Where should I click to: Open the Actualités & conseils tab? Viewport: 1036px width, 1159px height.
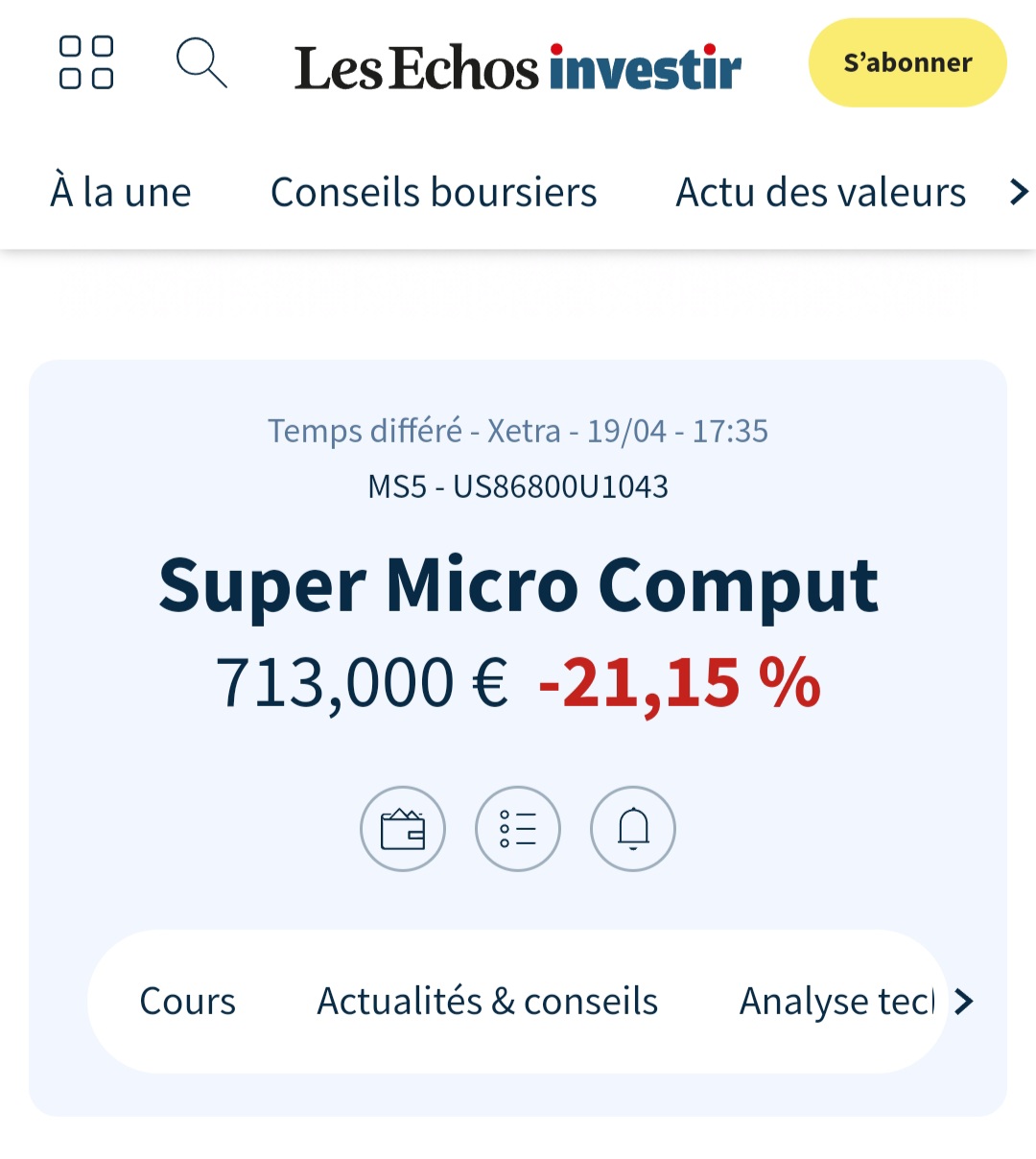(x=487, y=1001)
